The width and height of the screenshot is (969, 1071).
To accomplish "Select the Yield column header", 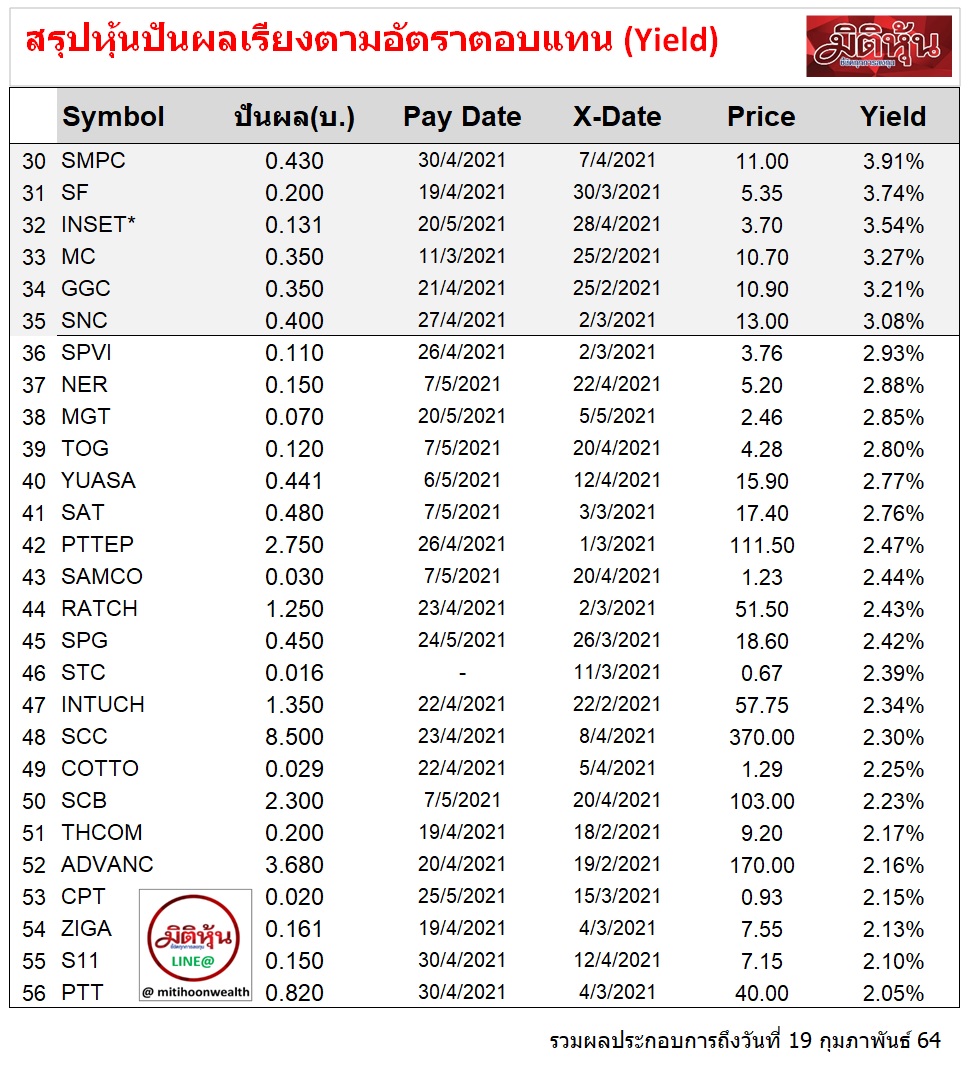I will point(893,117).
